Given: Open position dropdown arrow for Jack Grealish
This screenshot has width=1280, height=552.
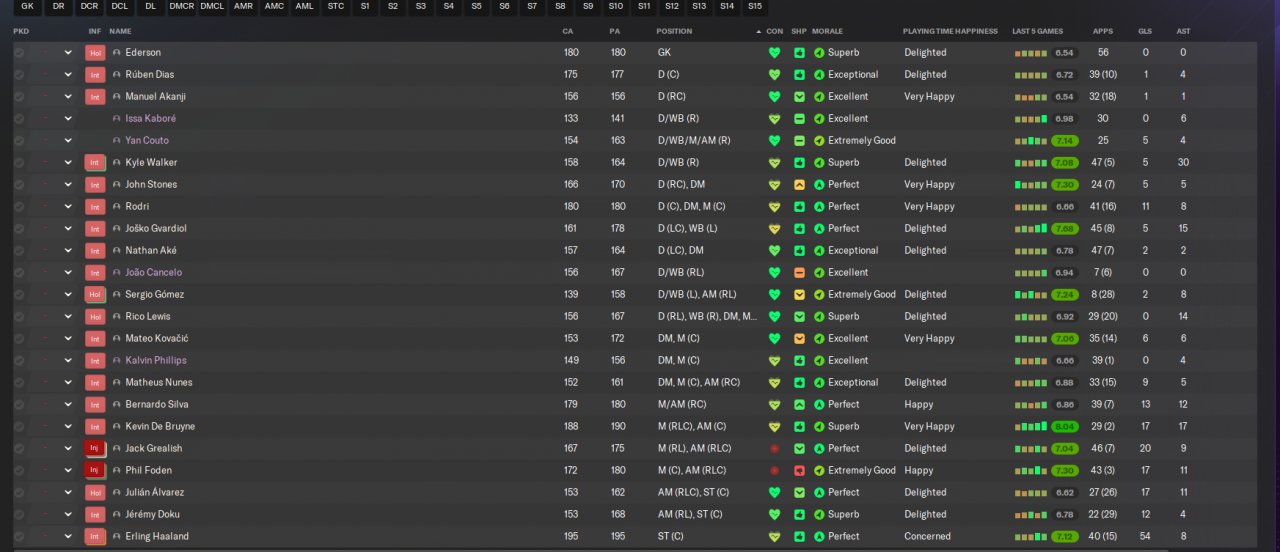Looking at the screenshot, I should [68, 448].
